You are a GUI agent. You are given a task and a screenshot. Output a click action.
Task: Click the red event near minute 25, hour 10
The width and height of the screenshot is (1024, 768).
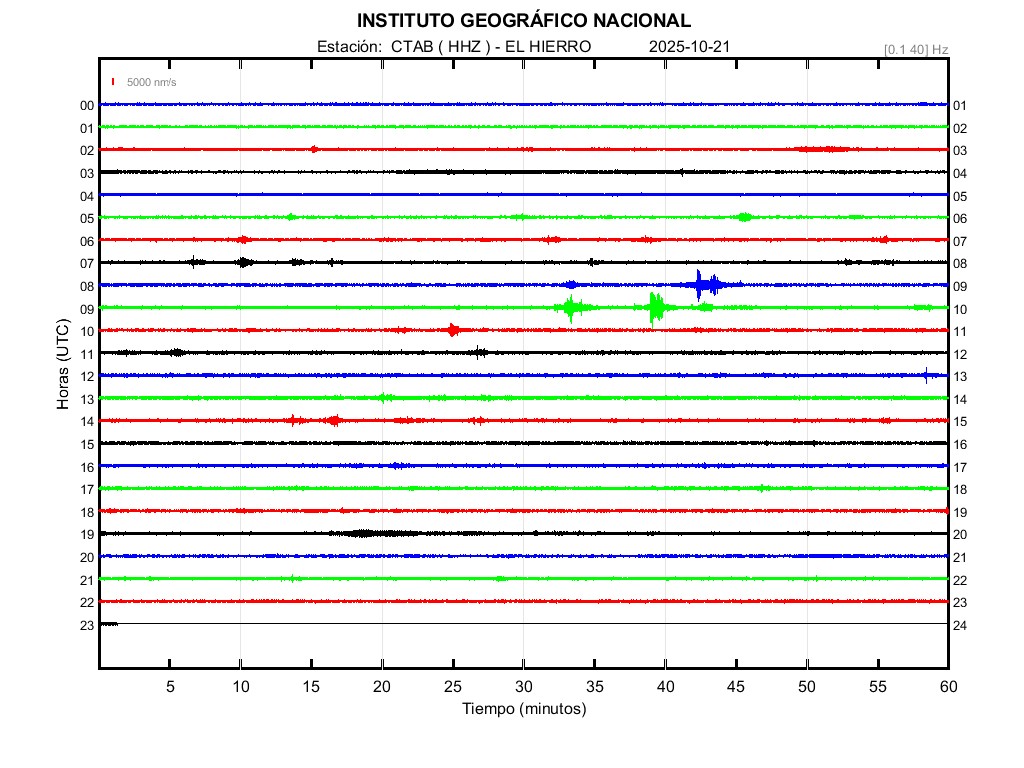(454, 330)
